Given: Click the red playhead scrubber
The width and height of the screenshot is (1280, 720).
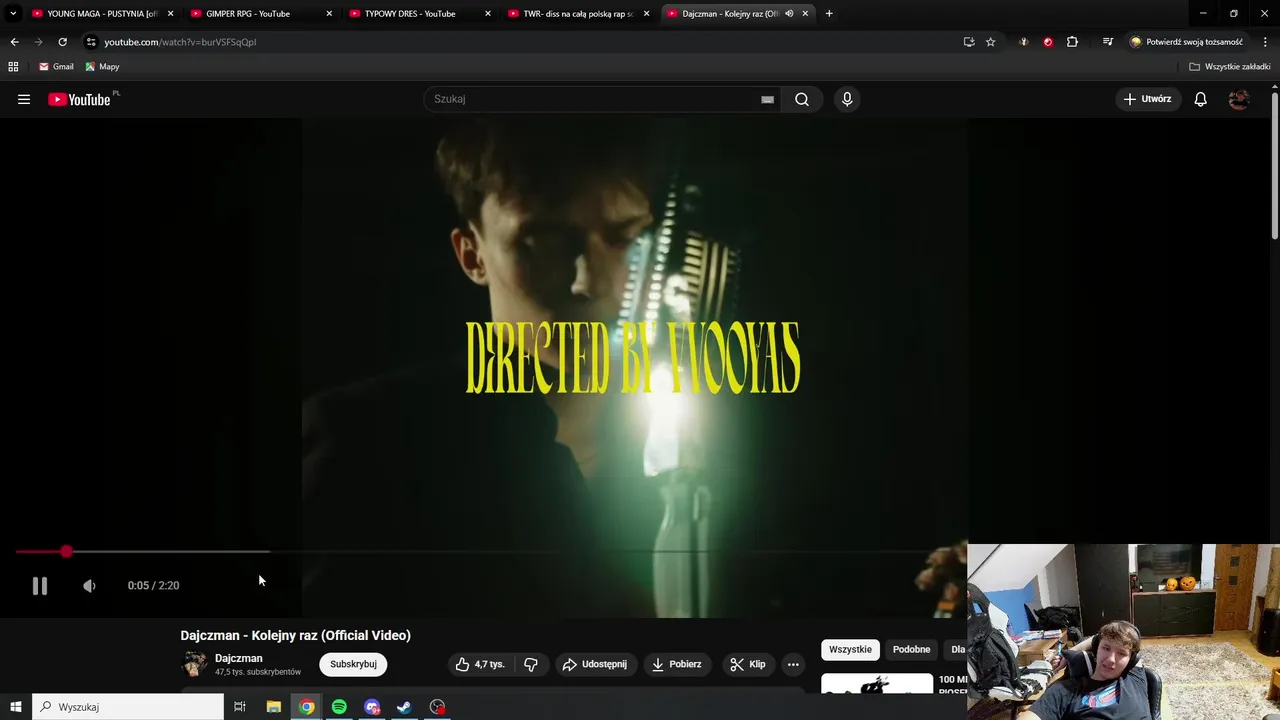Looking at the screenshot, I should (66, 552).
